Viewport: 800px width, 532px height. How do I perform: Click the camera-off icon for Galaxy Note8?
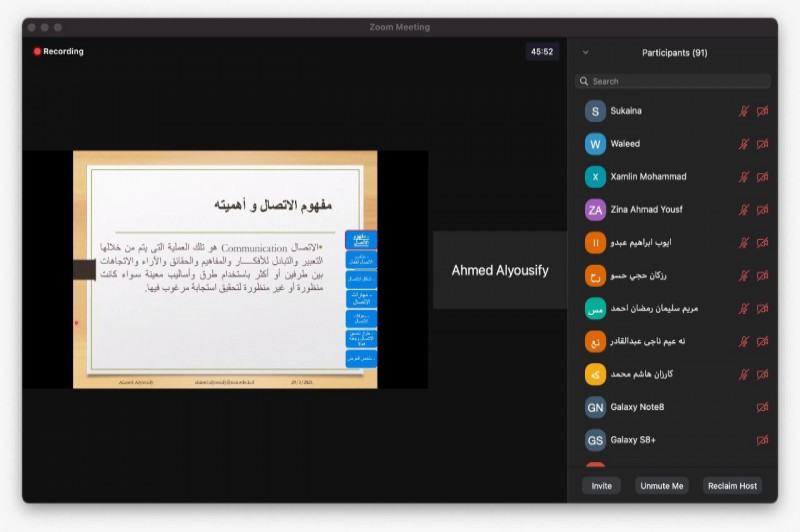point(762,407)
